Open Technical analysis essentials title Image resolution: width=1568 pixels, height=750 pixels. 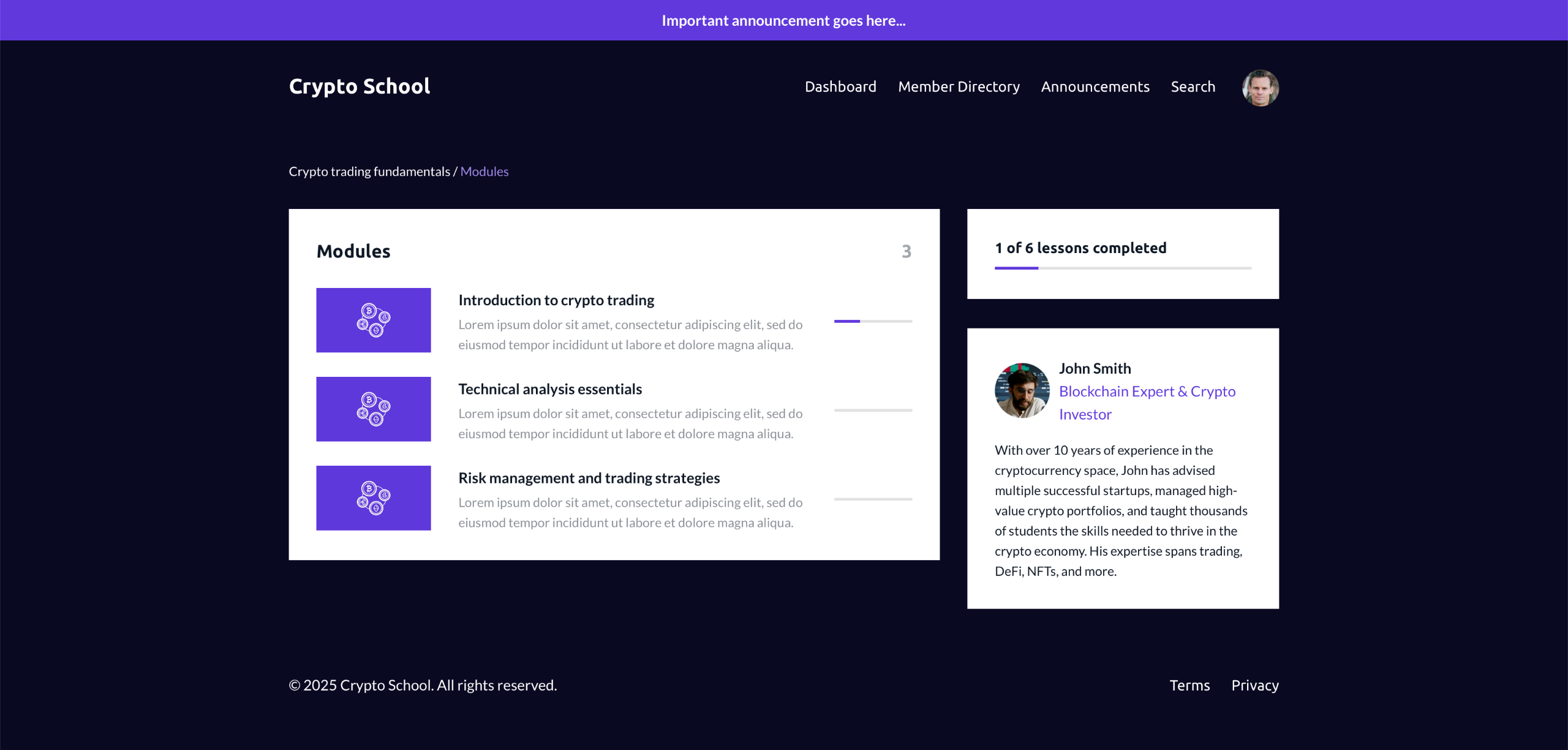(x=550, y=389)
